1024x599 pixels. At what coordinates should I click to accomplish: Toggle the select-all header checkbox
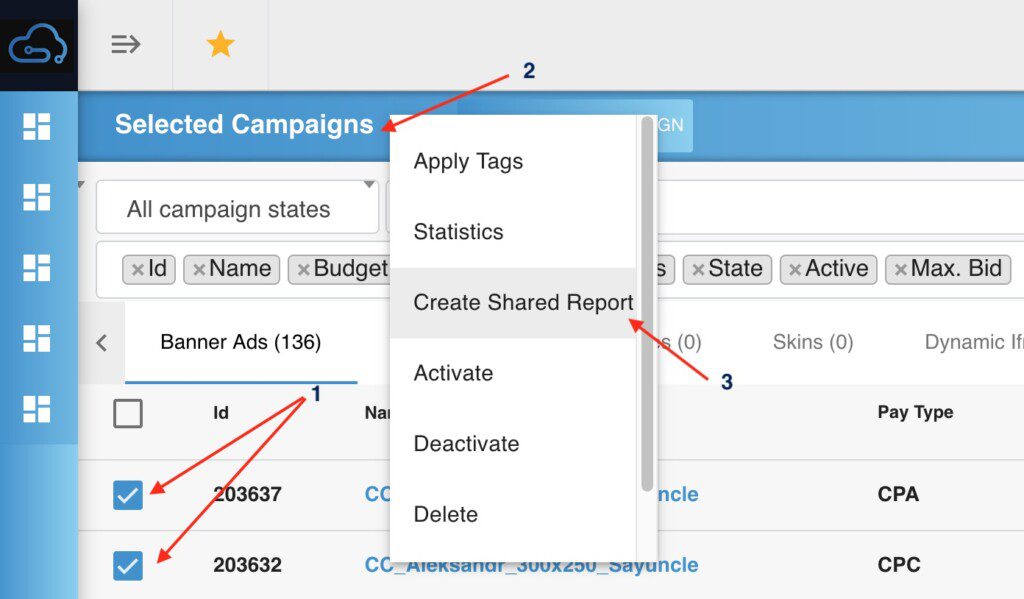pos(128,413)
